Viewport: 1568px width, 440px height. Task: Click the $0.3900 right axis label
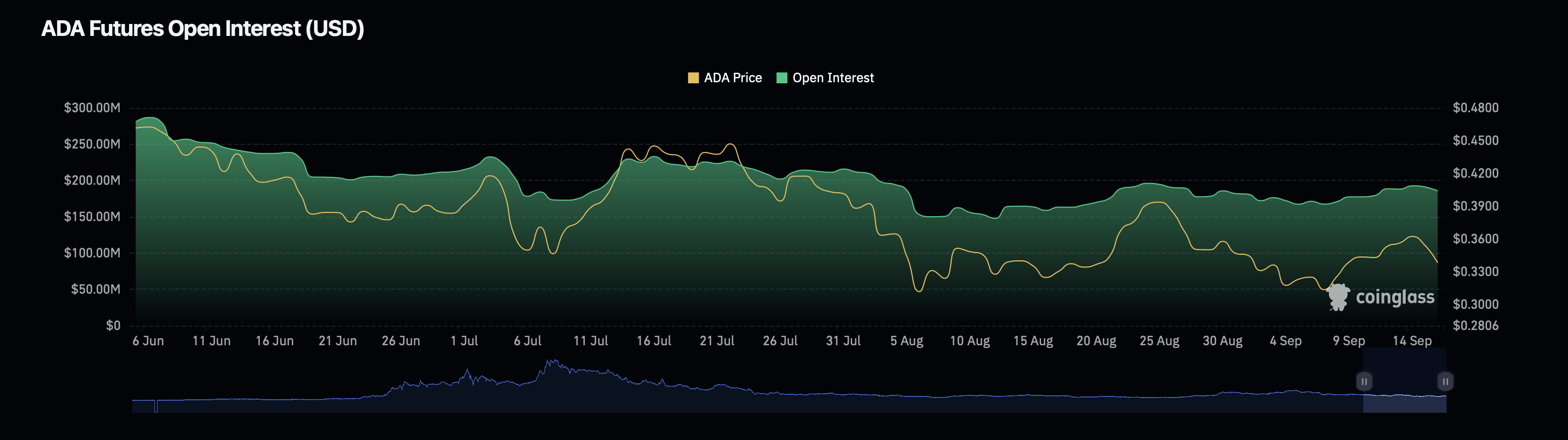[x=1475, y=206]
